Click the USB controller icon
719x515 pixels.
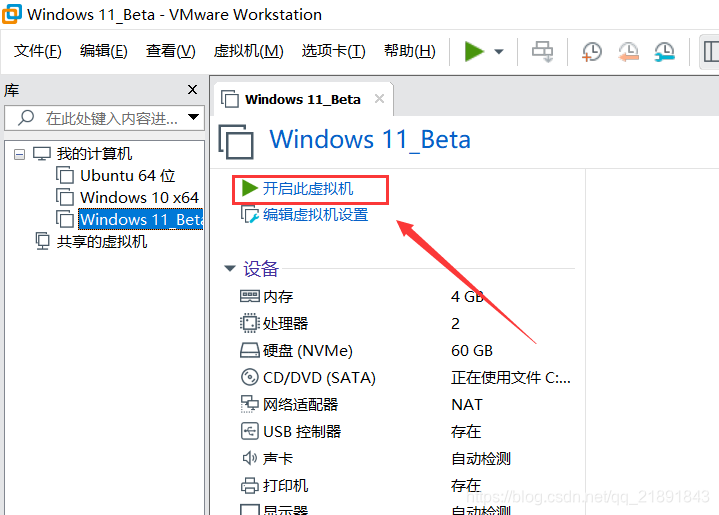click(x=249, y=432)
